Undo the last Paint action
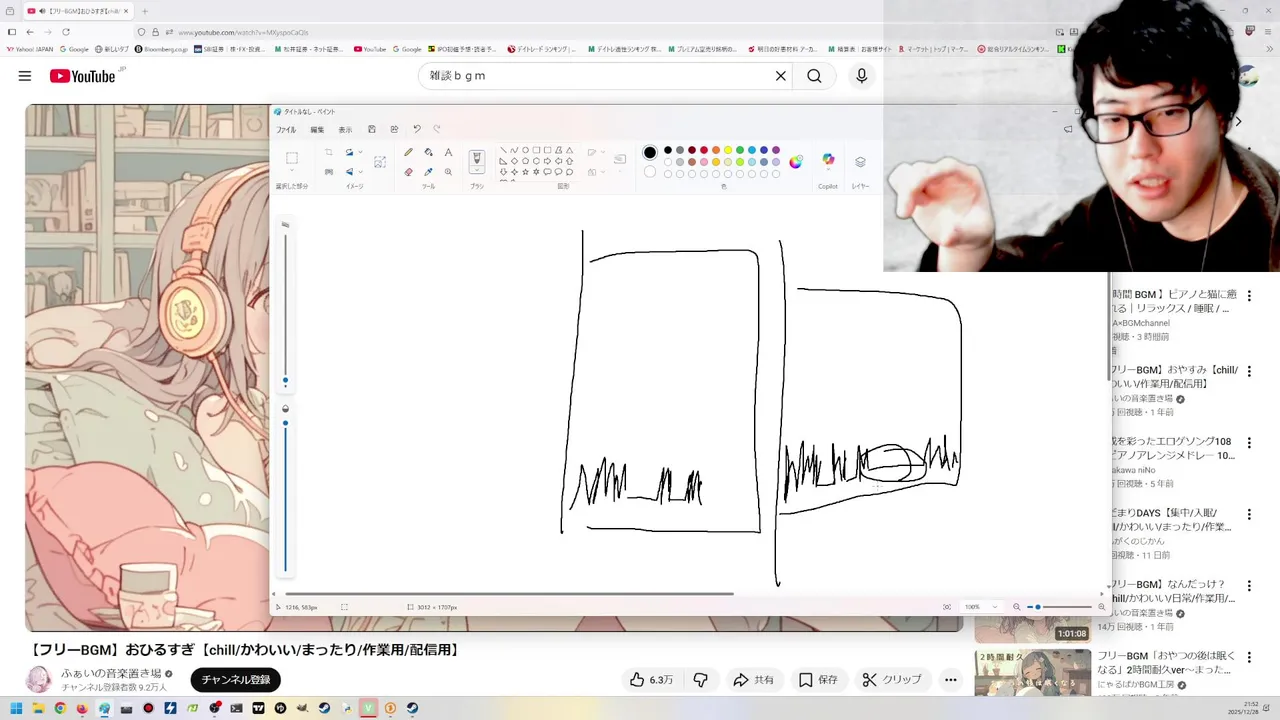This screenshot has height=720, width=1280. point(416,129)
